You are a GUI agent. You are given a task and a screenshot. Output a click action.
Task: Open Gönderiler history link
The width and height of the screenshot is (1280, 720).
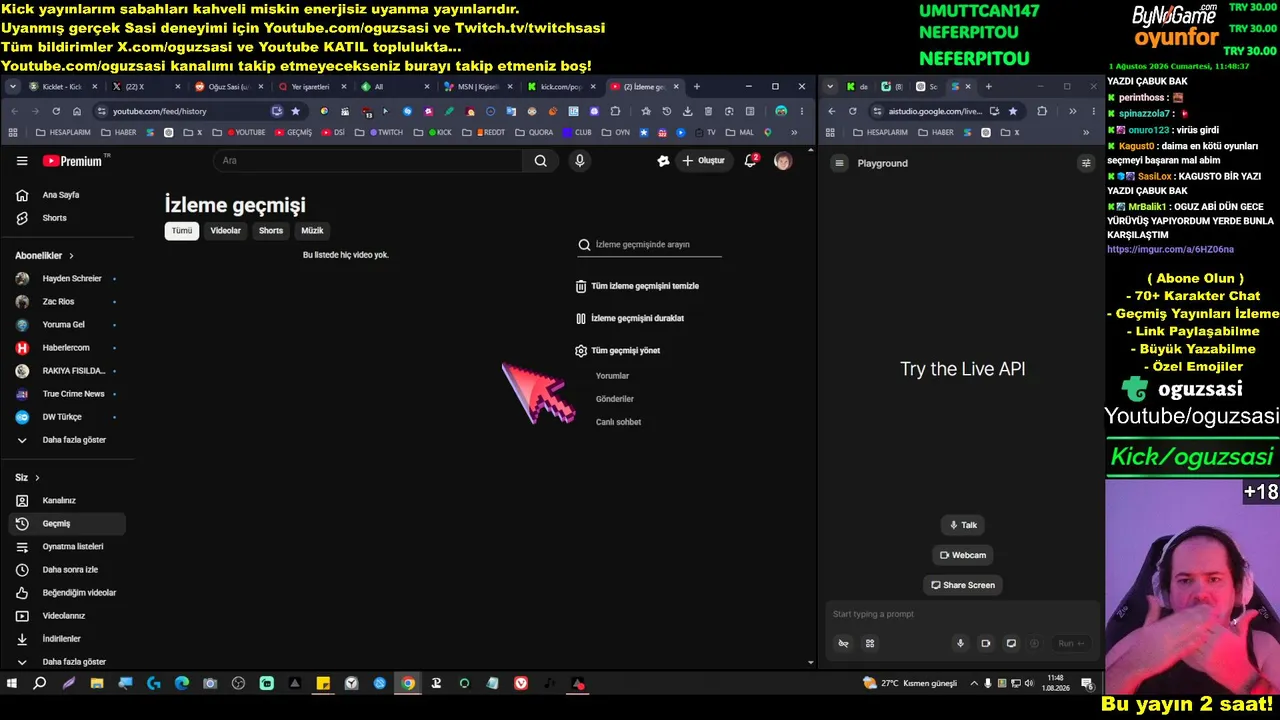coord(615,399)
